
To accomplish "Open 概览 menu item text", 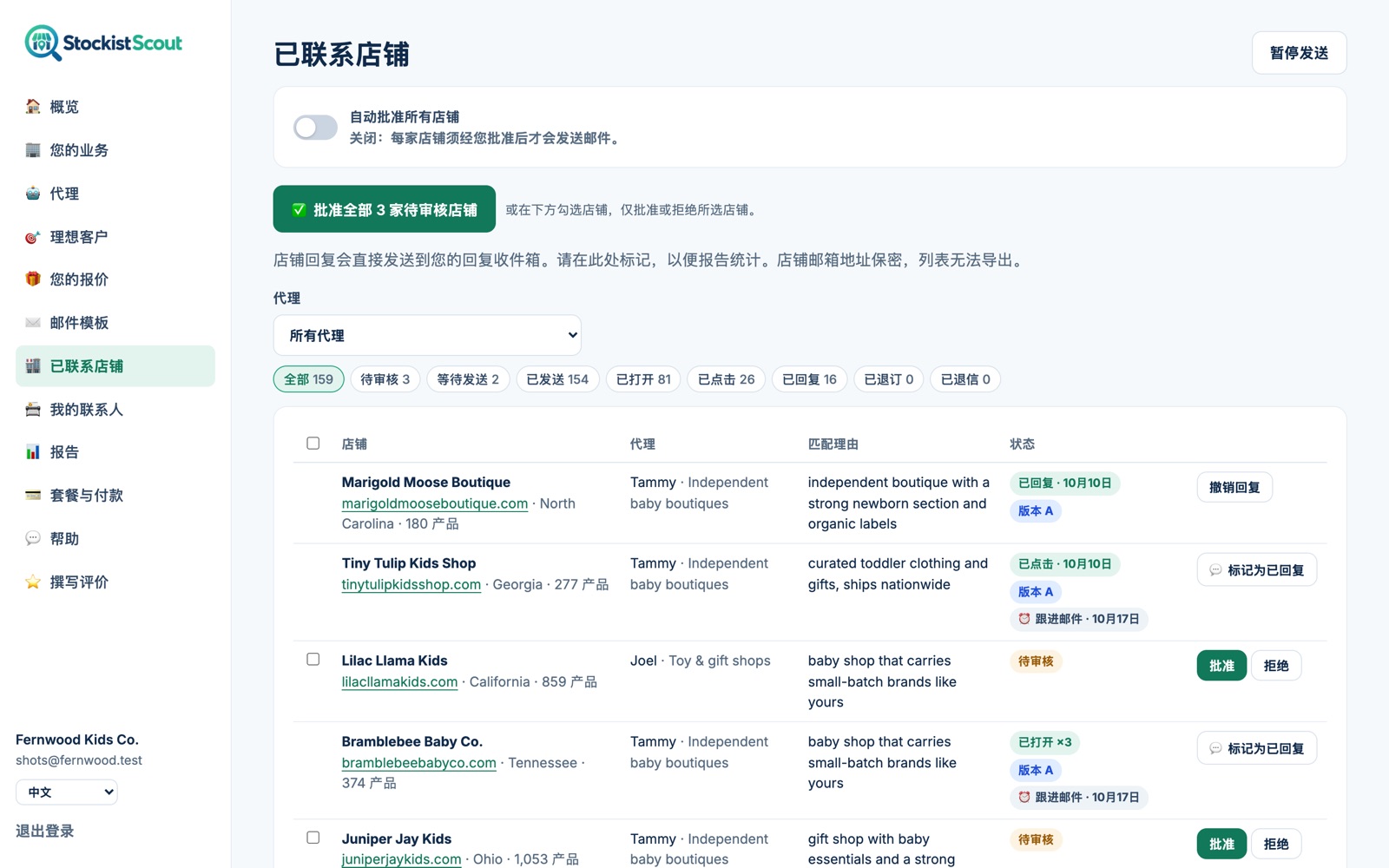I will tap(64, 107).
